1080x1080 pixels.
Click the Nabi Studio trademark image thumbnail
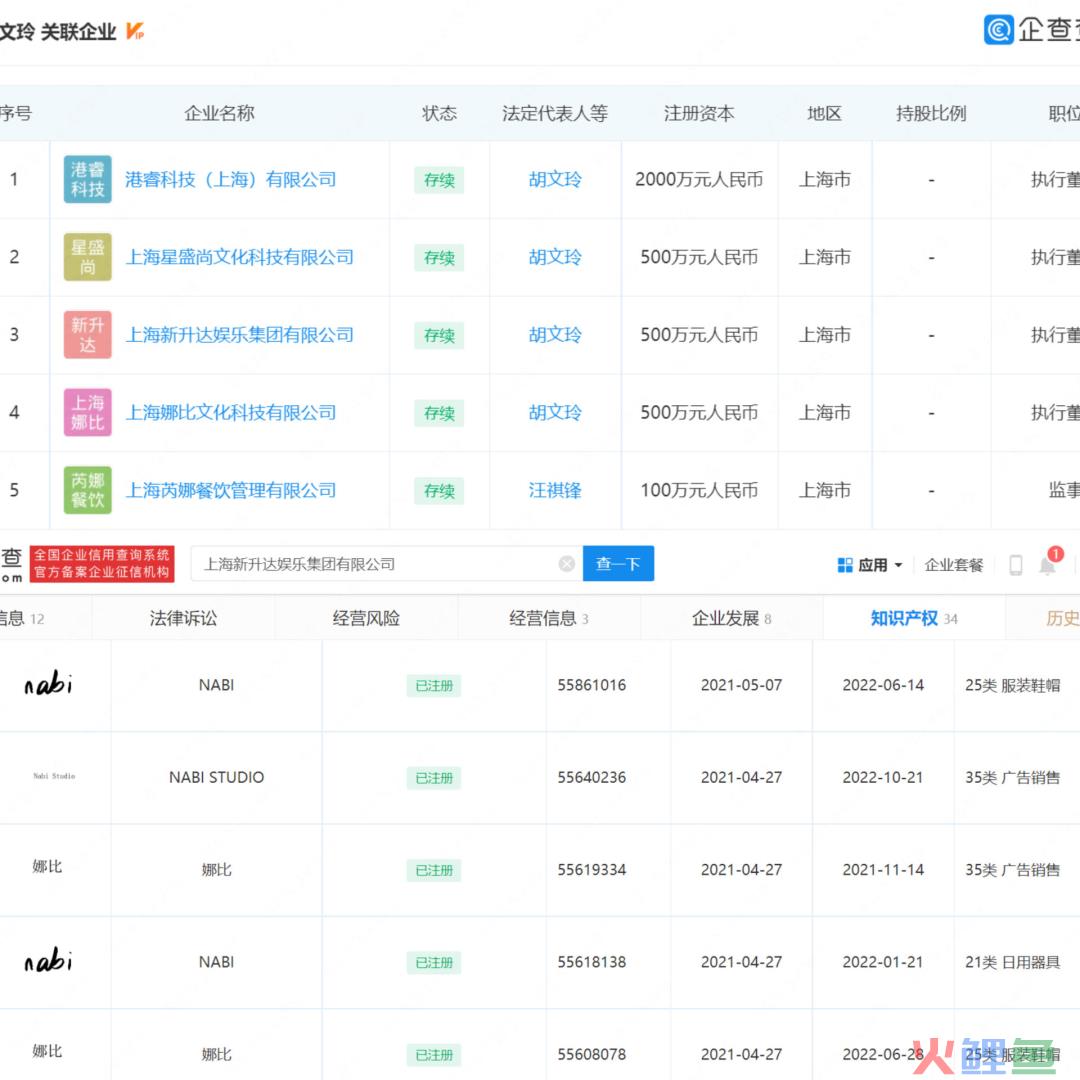click(54, 776)
